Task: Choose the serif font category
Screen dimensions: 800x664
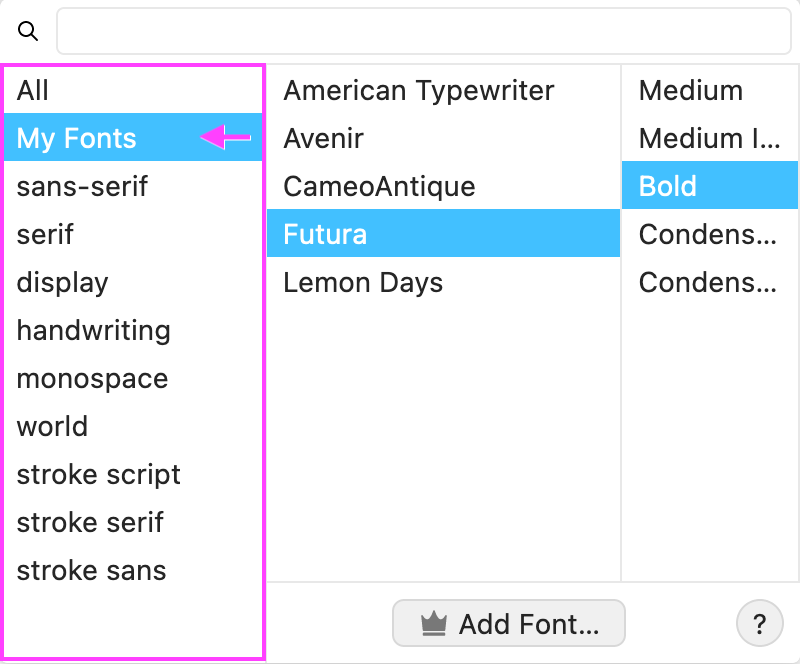Action: tap(45, 235)
